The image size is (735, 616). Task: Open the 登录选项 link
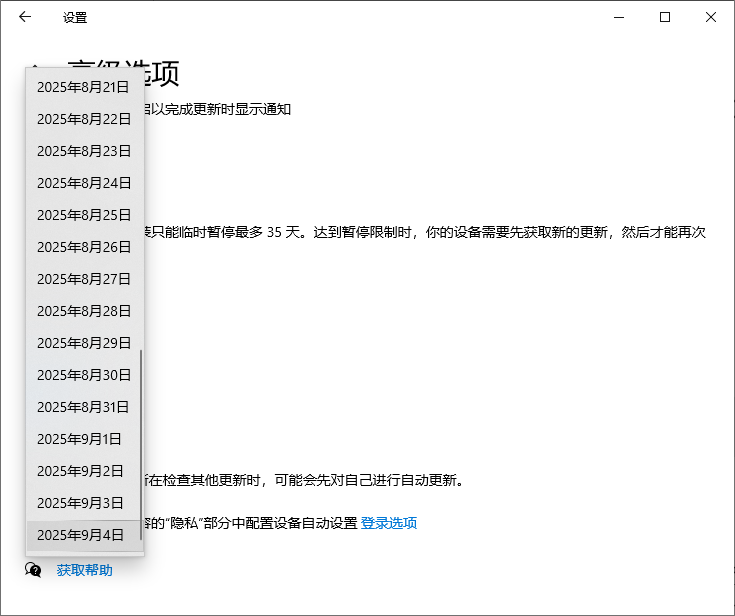tap(388, 523)
